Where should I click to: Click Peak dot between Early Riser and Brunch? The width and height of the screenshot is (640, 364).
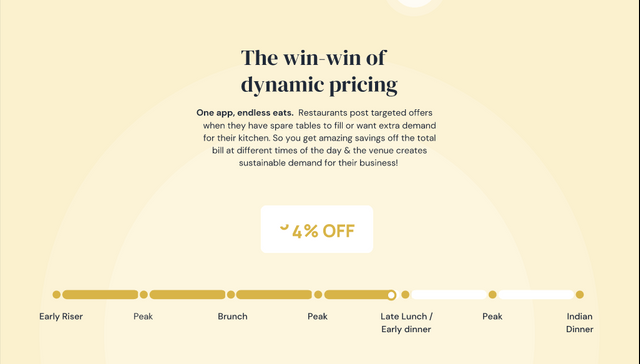click(x=144, y=295)
